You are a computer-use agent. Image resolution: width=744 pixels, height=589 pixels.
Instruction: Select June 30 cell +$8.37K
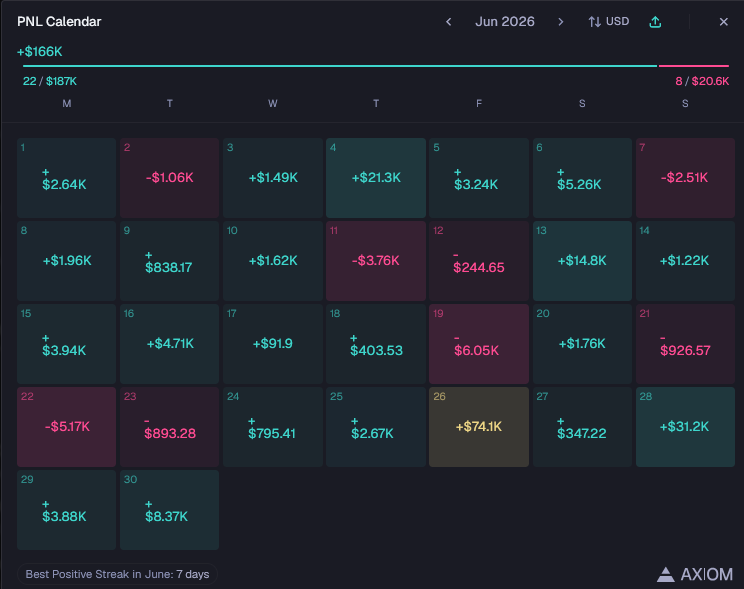(x=169, y=510)
